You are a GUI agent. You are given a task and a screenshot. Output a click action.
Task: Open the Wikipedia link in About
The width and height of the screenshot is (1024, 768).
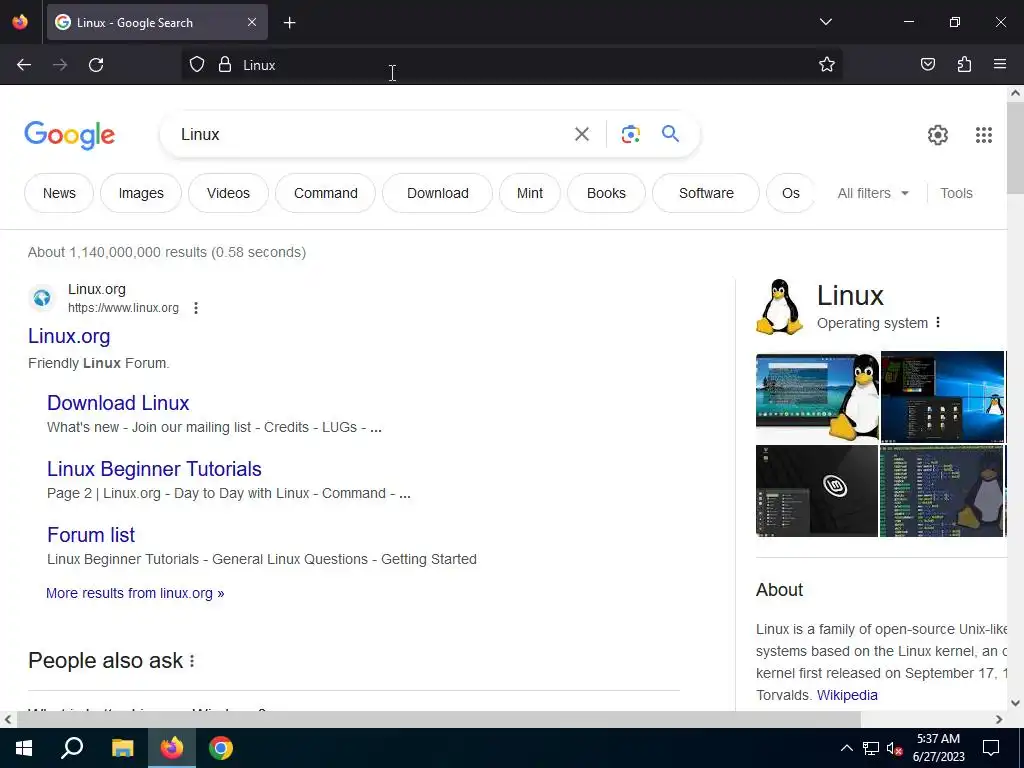coord(847,695)
